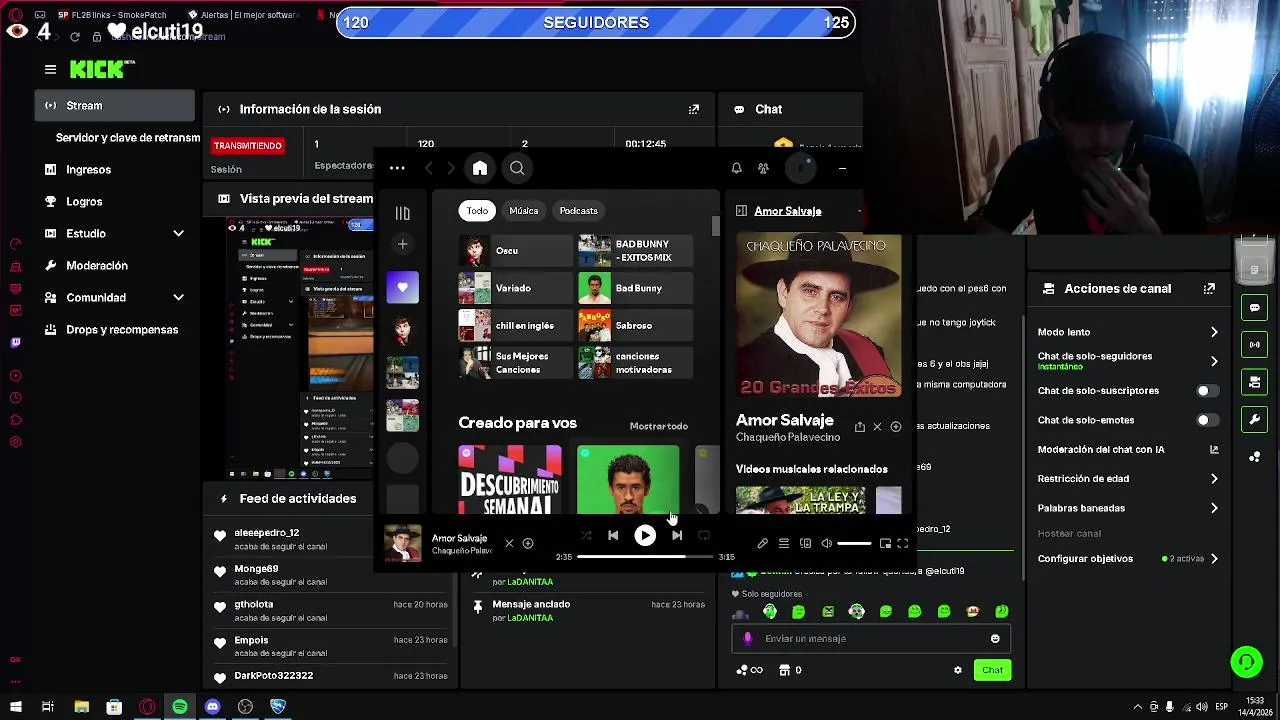Open the Spotify search icon
The height and width of the screenshot is (720, 1280).
tap(517, 168)
